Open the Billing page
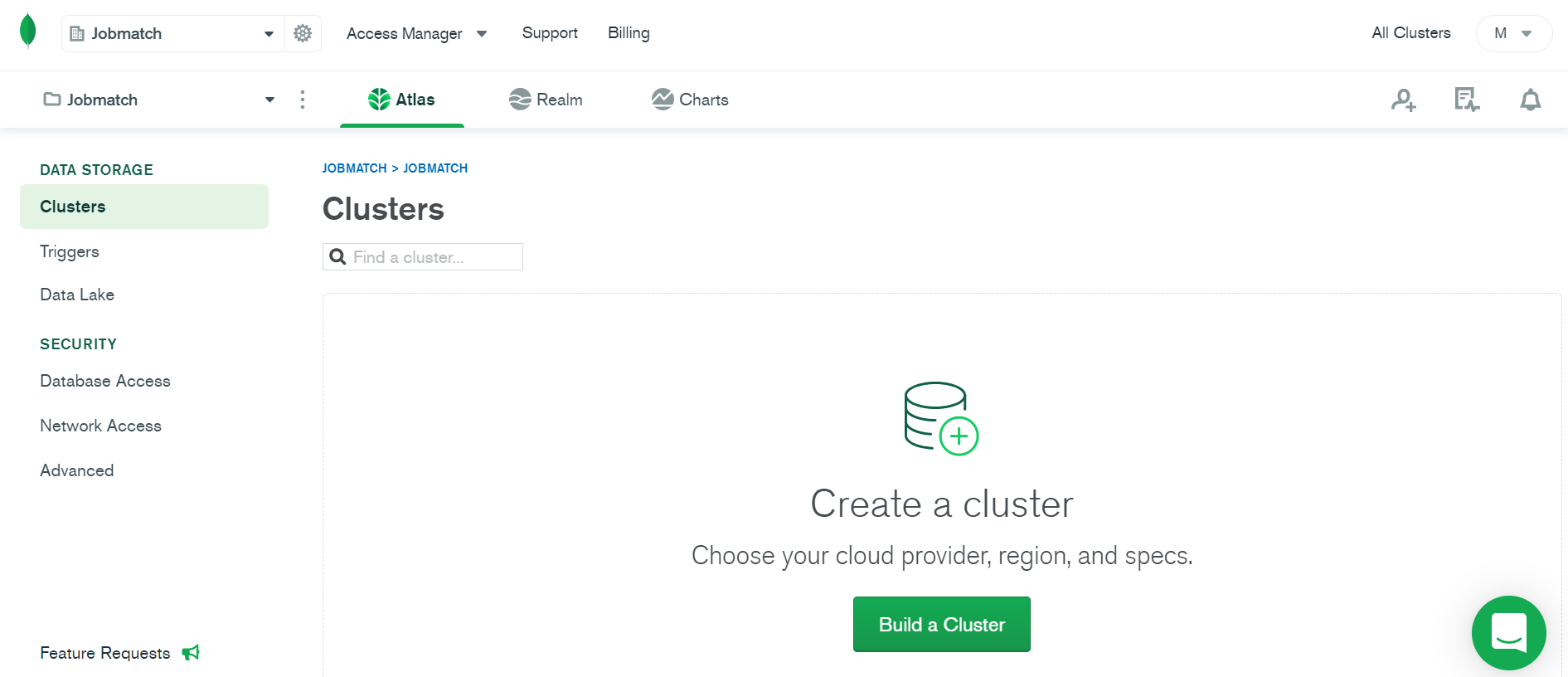 [629, 33]
